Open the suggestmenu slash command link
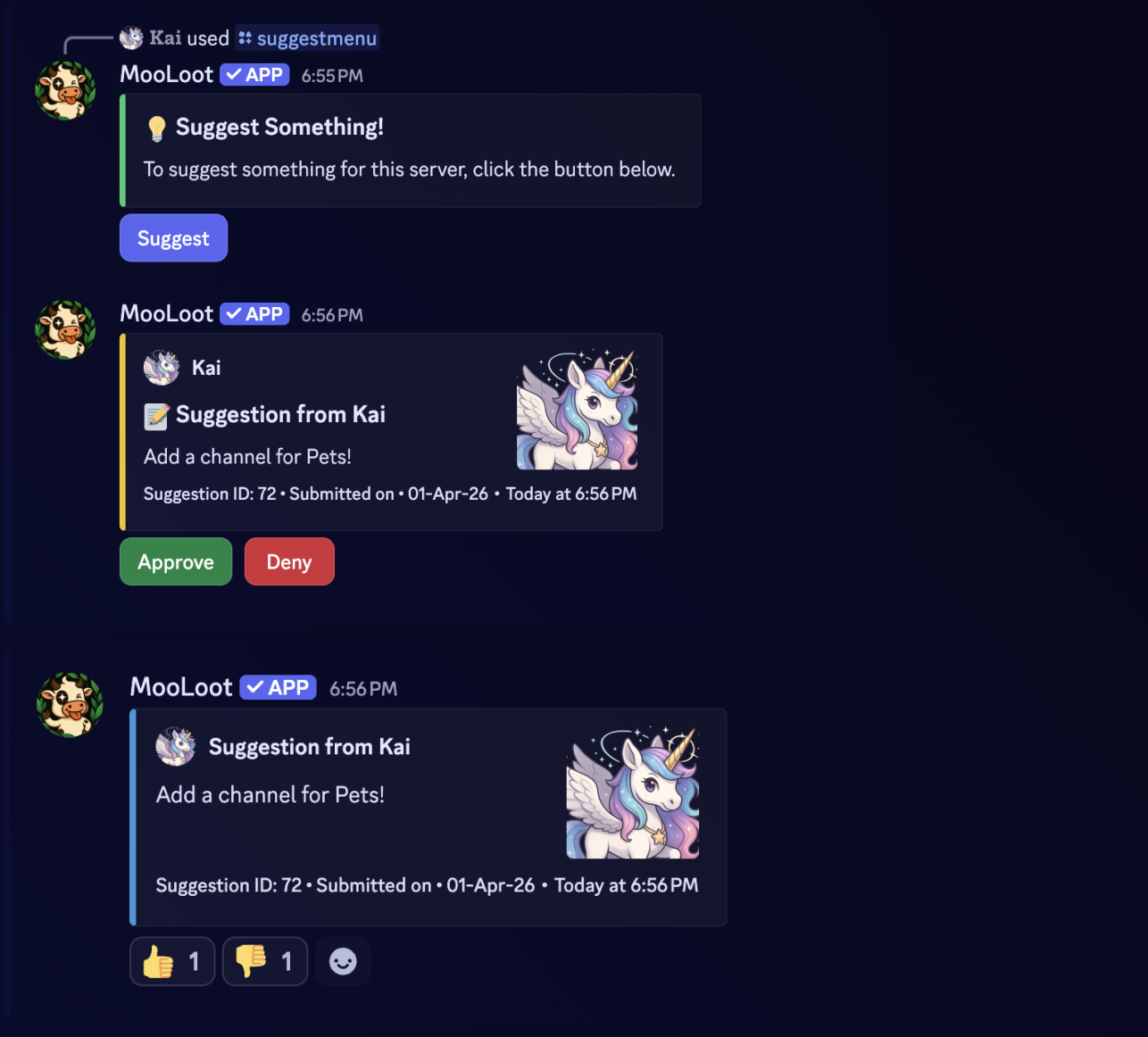 (x=308, y=38)
